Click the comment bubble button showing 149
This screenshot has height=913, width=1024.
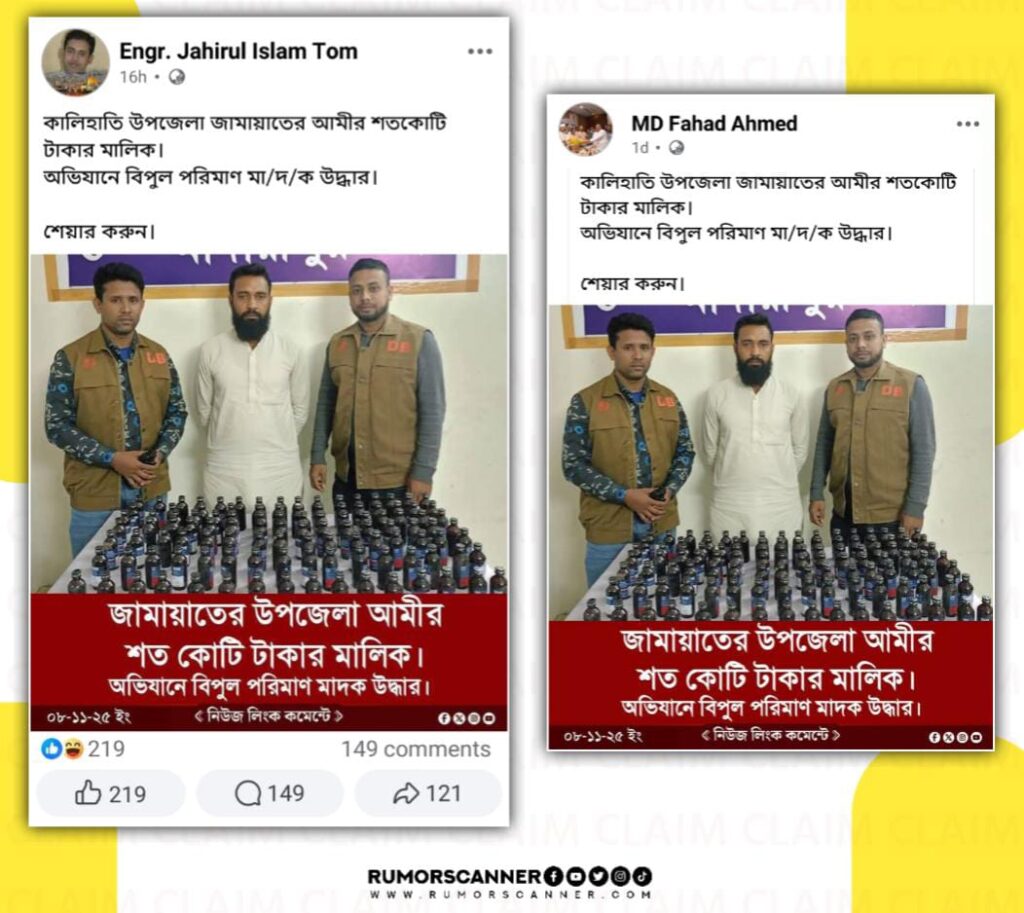[x=269, y=793]
